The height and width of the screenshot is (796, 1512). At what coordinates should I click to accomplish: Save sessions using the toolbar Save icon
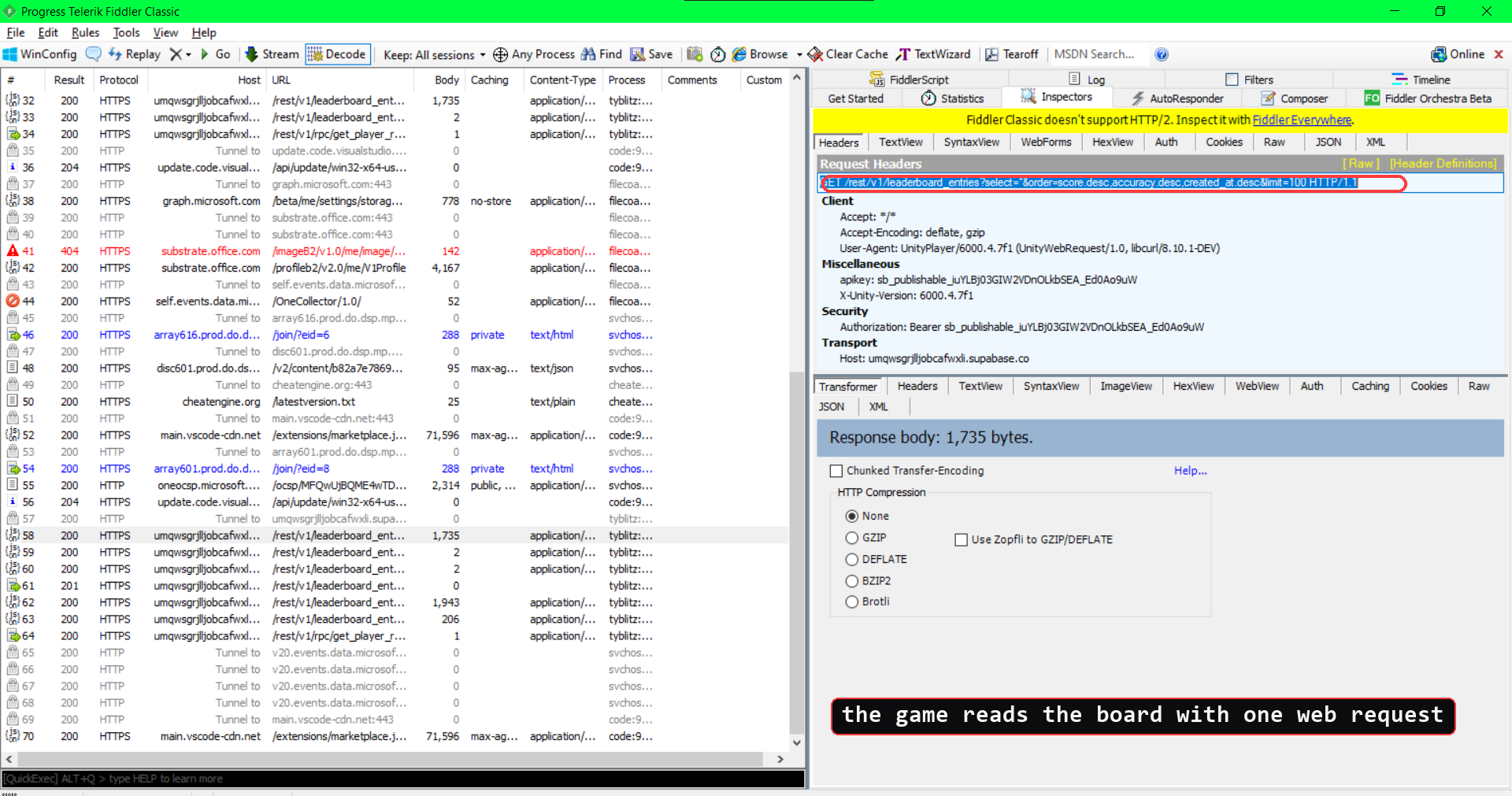(x=651, y=54)
